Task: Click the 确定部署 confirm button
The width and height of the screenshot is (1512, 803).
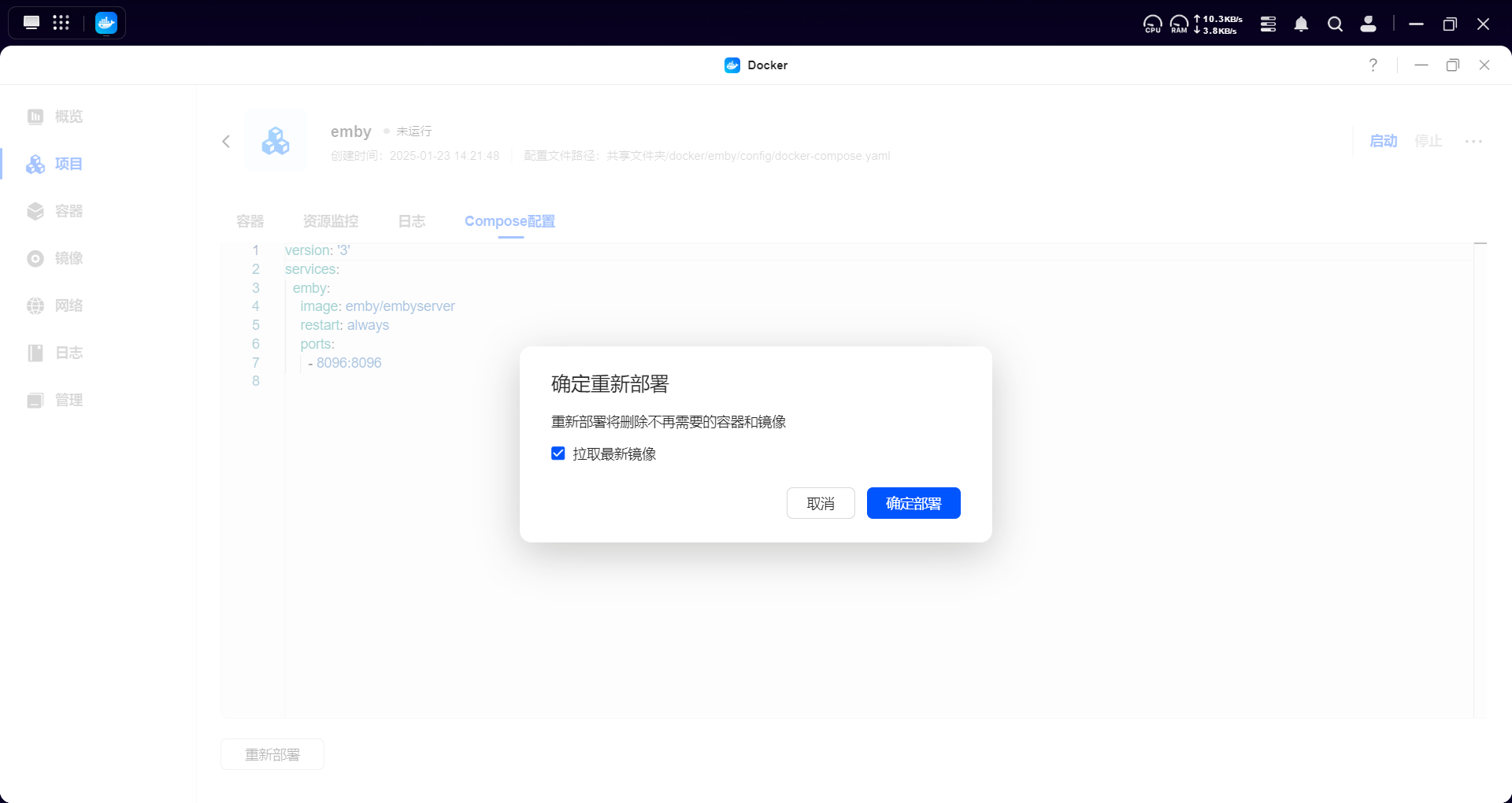Action: [913, 503]
